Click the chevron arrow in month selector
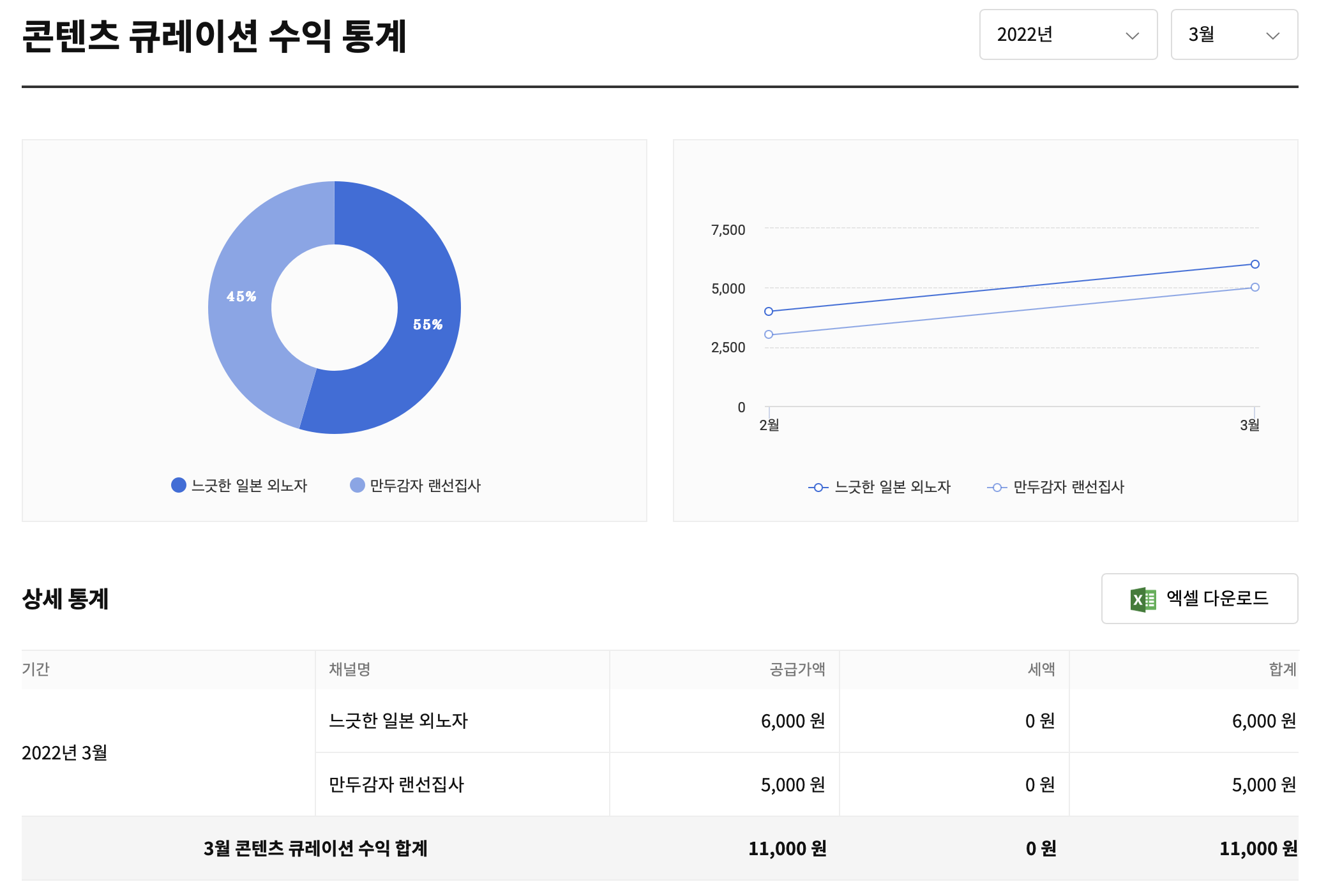Viewport: 1319px width, 896px height. [1272, 36]
